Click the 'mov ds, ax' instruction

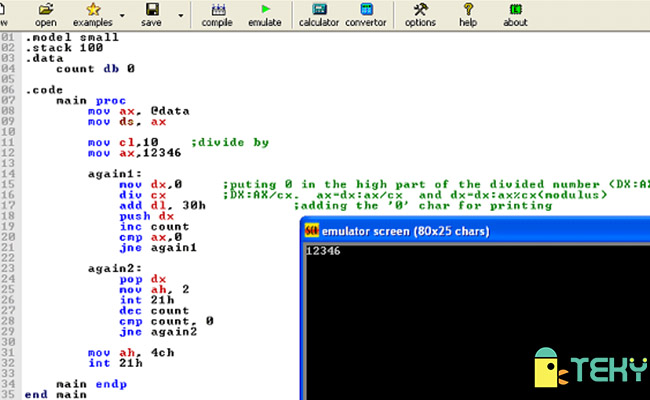[x=127, y=121]
